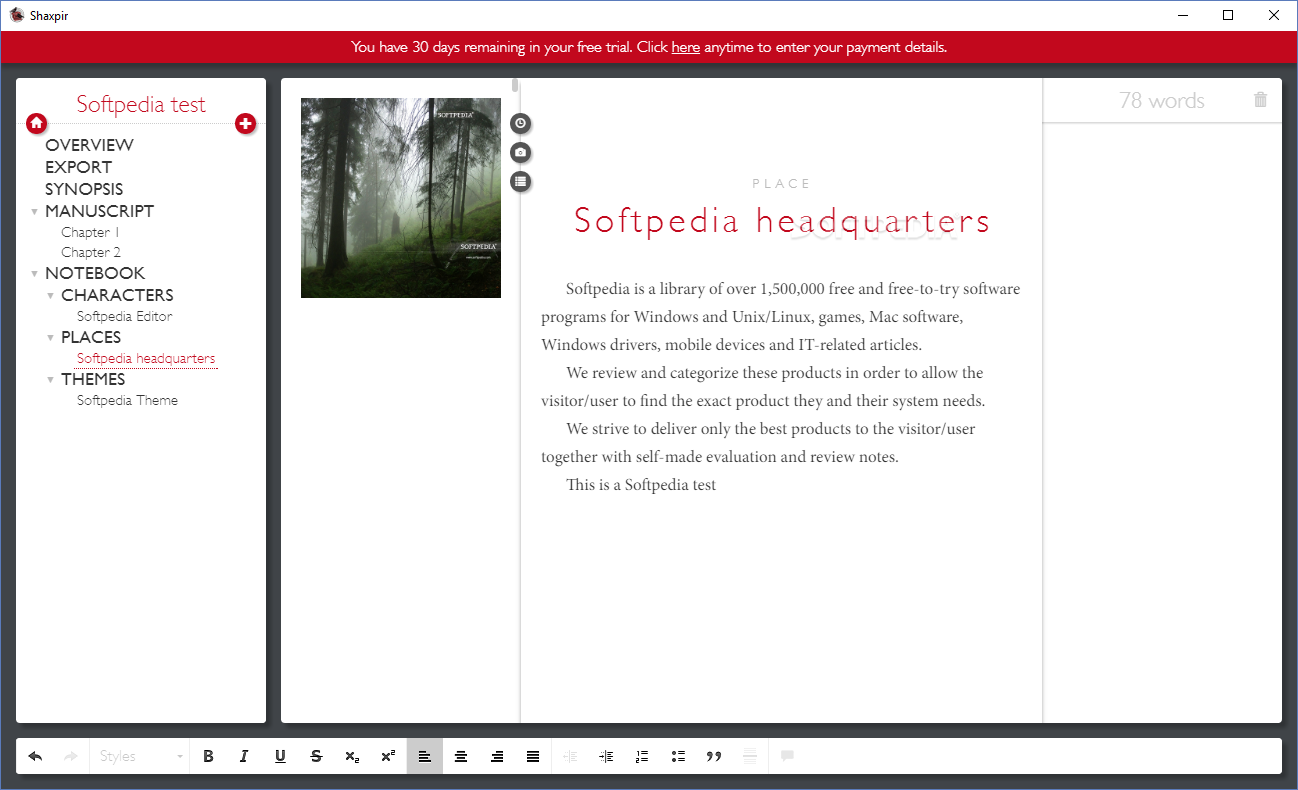Toggle underline formatting
This screenshot has width=1298, height=790.
point(280,756)
